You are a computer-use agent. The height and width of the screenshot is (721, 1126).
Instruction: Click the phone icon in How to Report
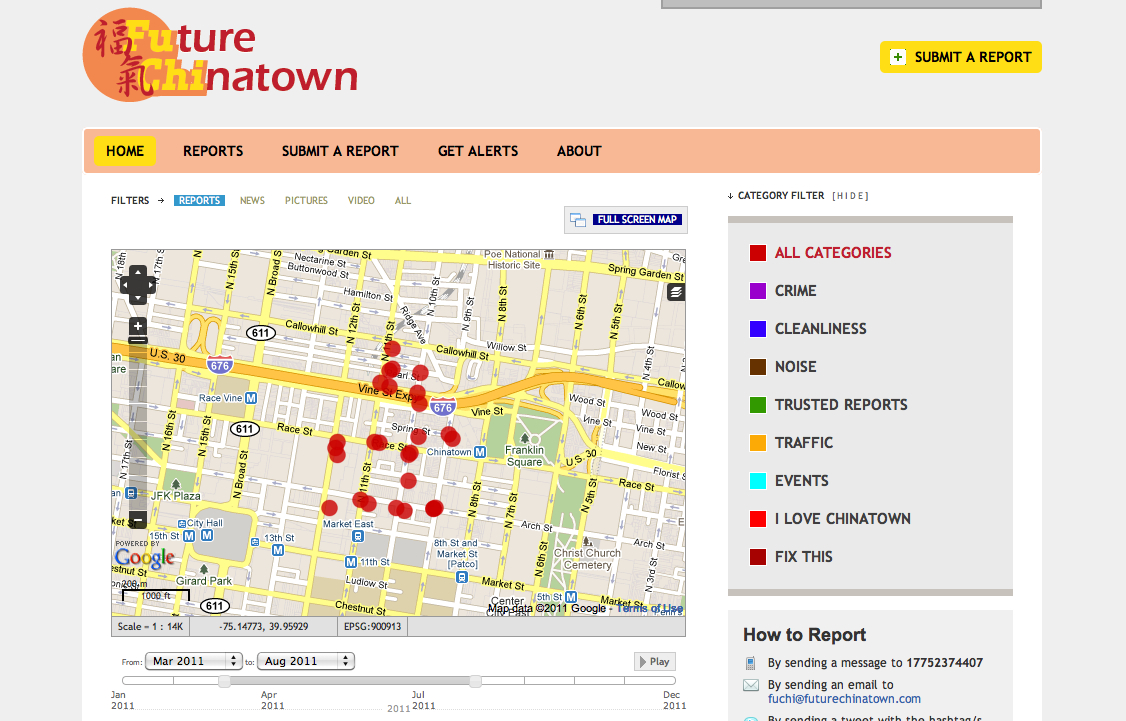750,663
